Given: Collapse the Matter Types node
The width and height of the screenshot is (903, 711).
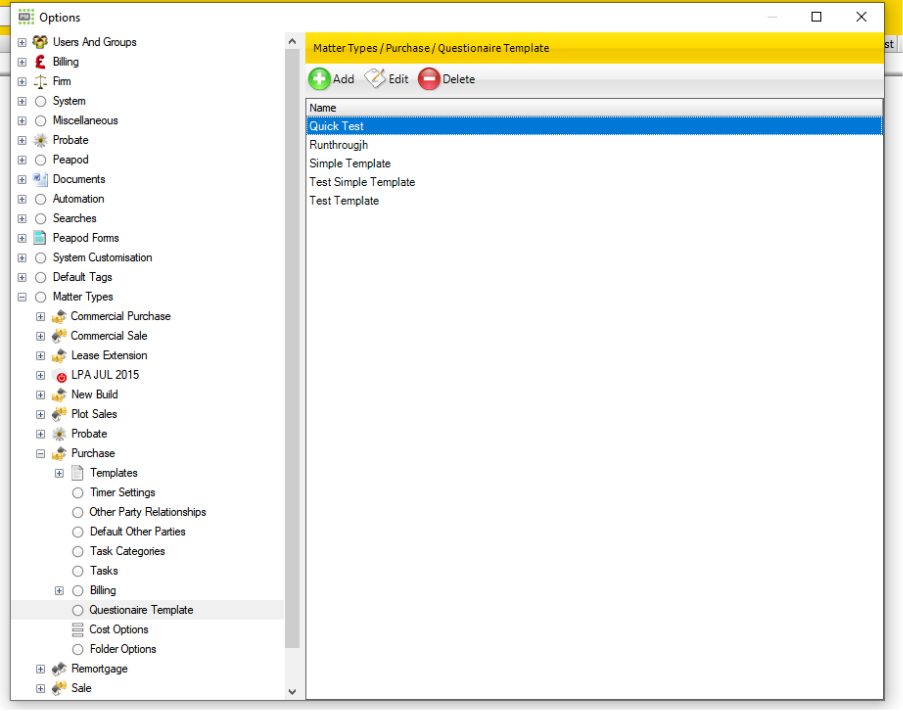Looking at the screenshot, I should click(22, 296).
